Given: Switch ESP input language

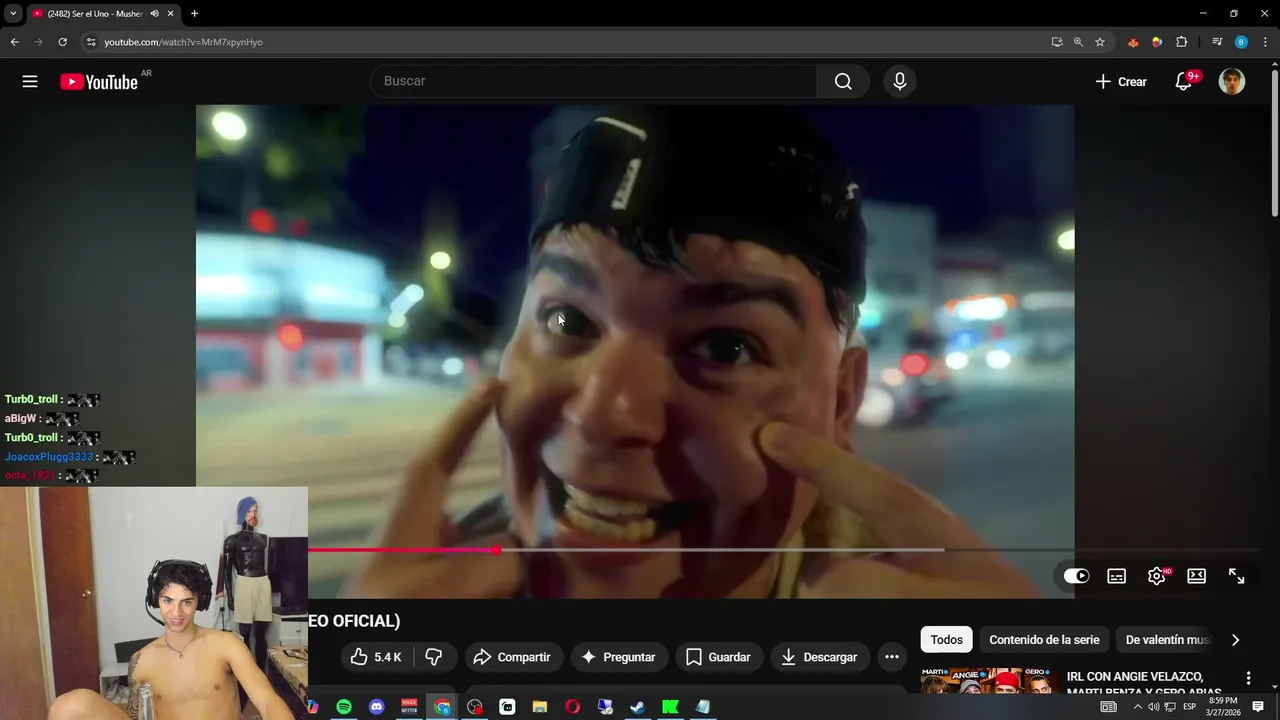Looking at the screenshot, I should [x=1189, y=707].
